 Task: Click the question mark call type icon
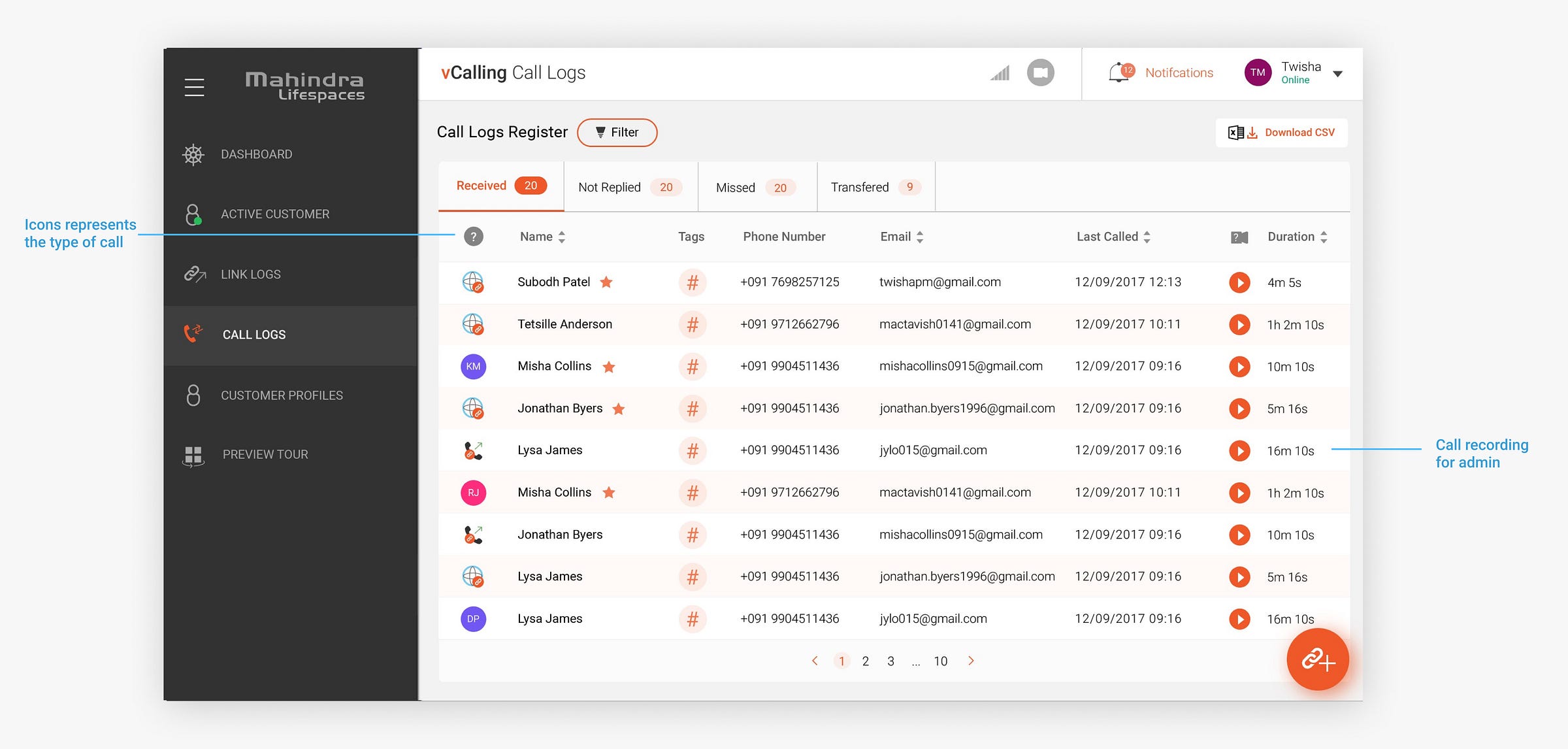[x=473, y=237]
